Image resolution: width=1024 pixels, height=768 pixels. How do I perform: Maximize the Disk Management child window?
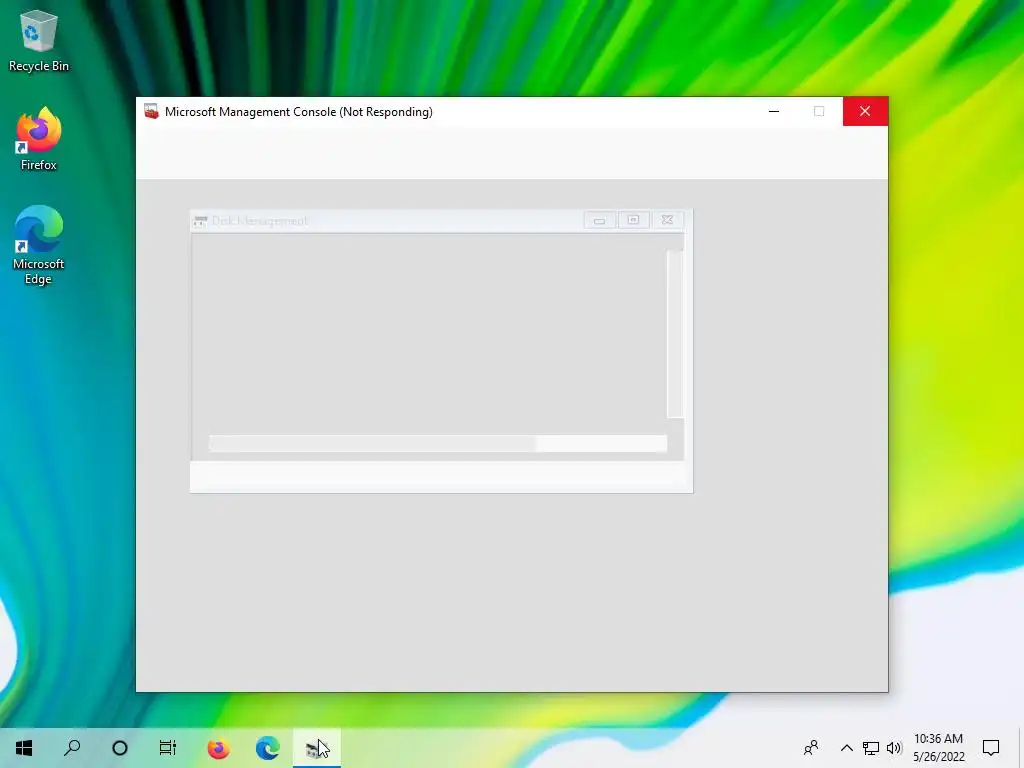[633, 220]
